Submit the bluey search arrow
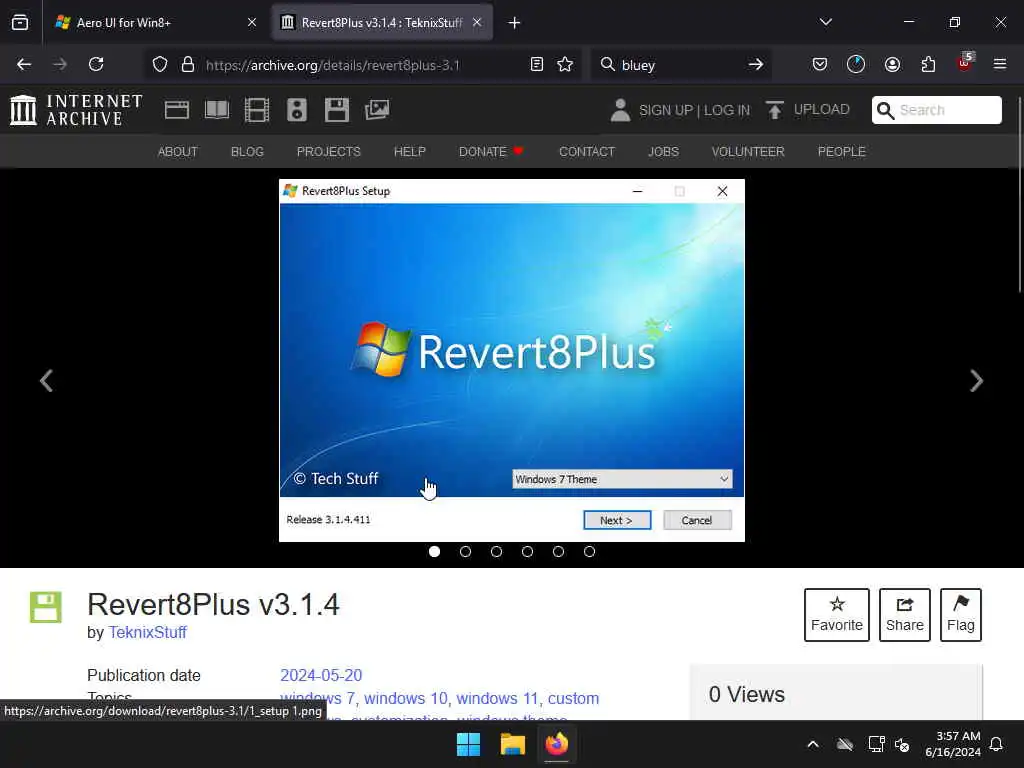This screenshot has height=768, width=1024. pos(756,65)
